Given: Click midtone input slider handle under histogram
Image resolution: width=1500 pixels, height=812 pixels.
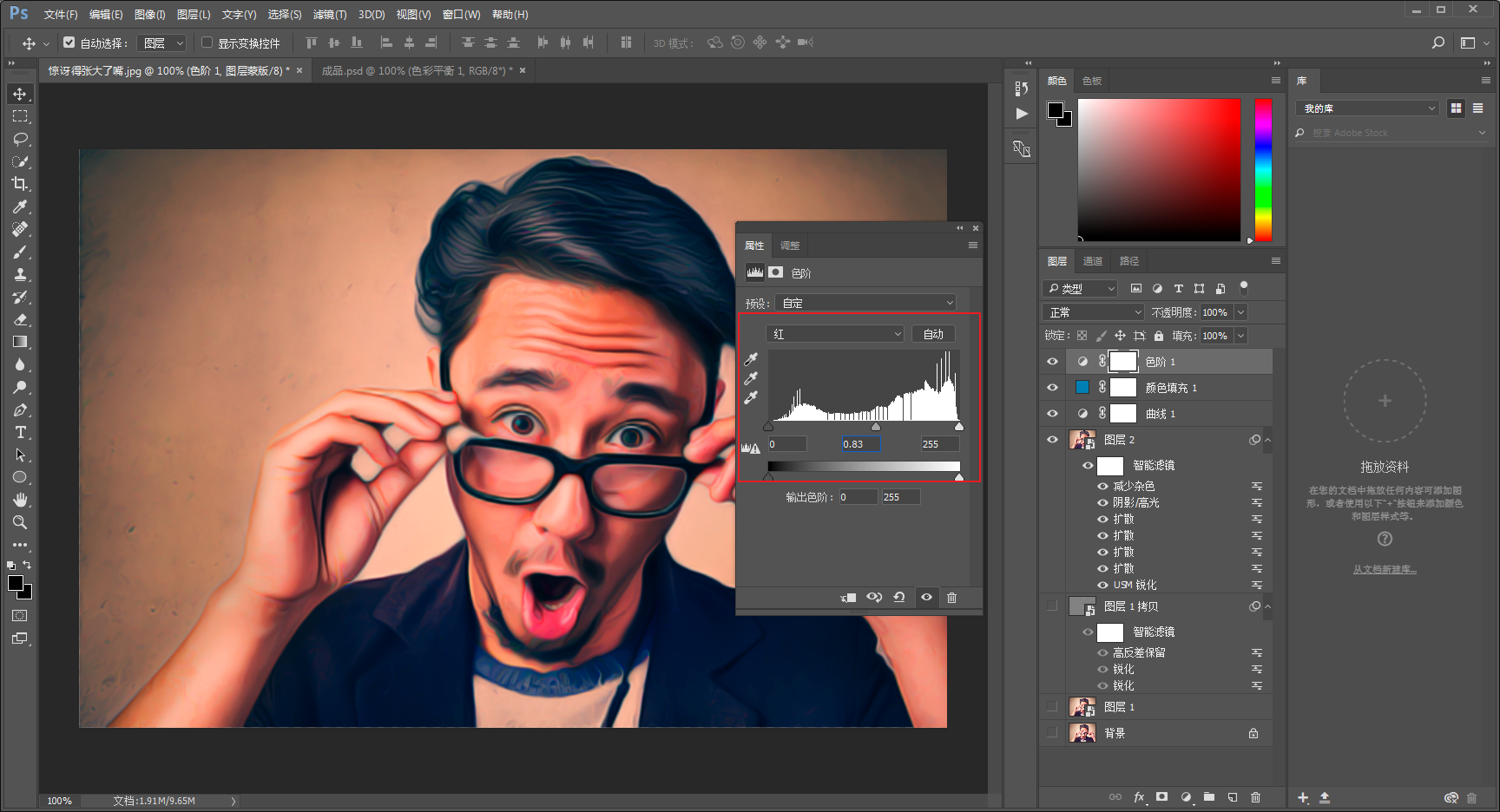Looking at the screenshot, I should tap(876, 427).
